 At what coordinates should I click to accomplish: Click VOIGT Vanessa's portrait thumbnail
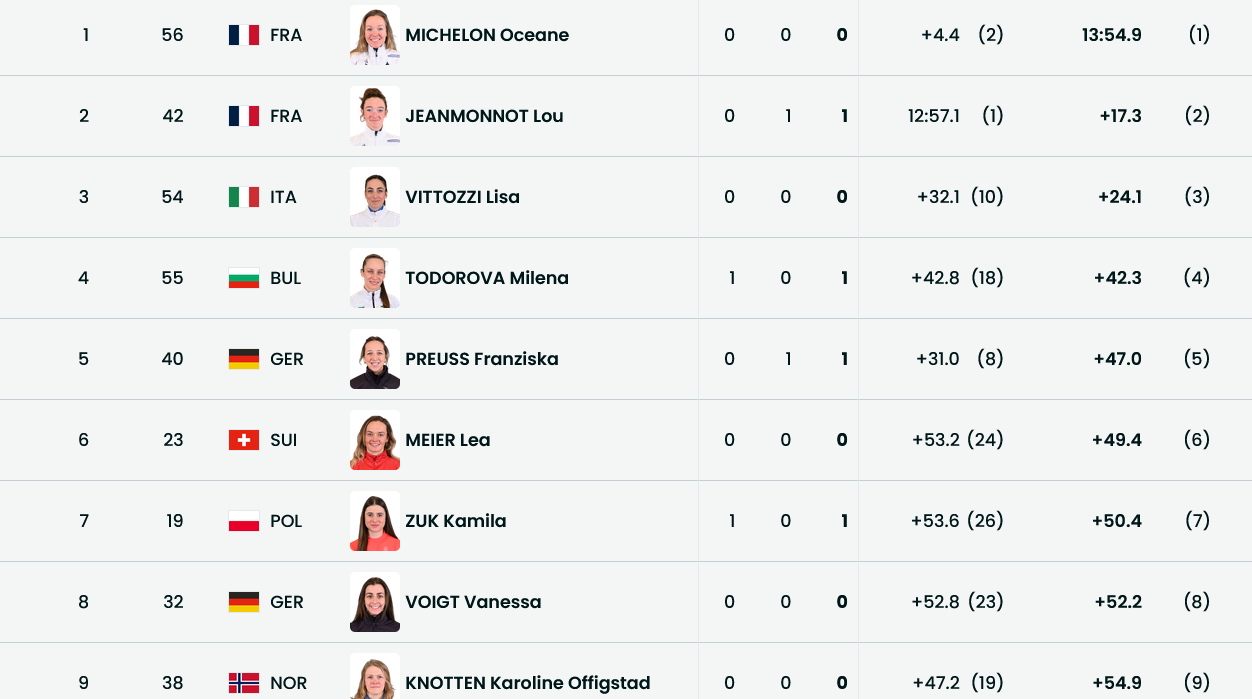[x=375, y=602]
